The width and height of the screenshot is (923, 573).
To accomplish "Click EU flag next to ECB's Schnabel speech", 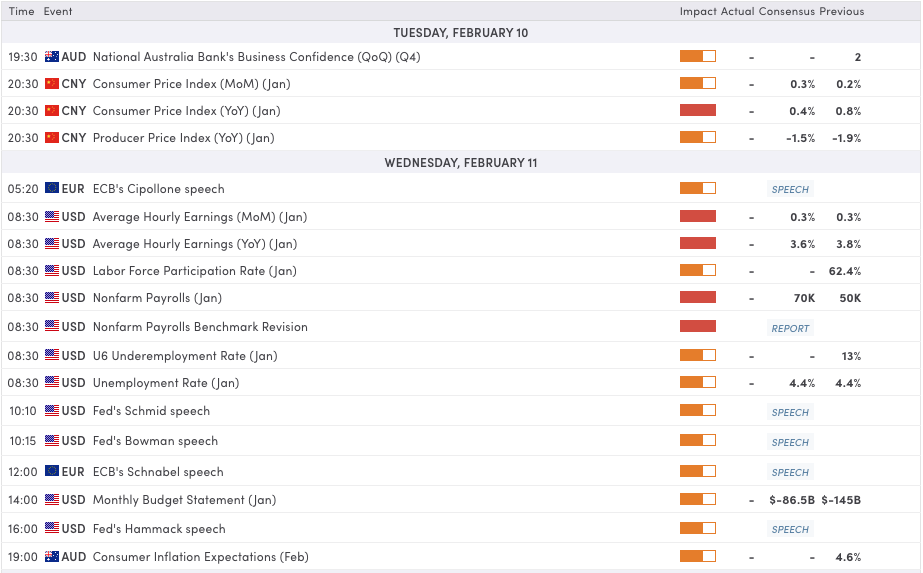I will click(52, 472).
